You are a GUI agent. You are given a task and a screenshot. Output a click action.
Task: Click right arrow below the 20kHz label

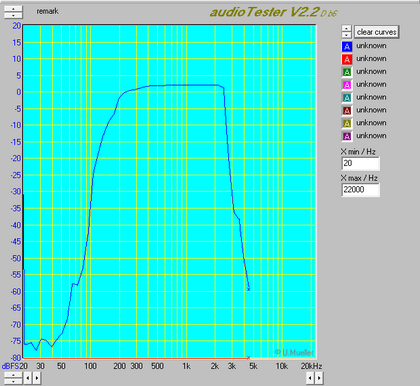coord(319,378)
